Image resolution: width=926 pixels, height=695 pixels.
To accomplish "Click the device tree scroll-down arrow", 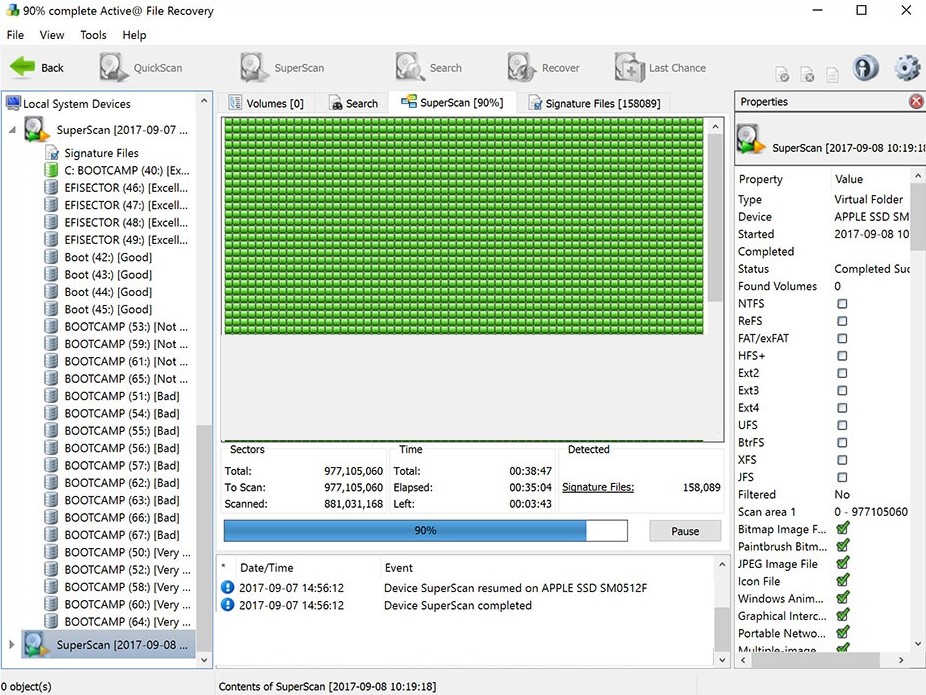I will point(204,660).
